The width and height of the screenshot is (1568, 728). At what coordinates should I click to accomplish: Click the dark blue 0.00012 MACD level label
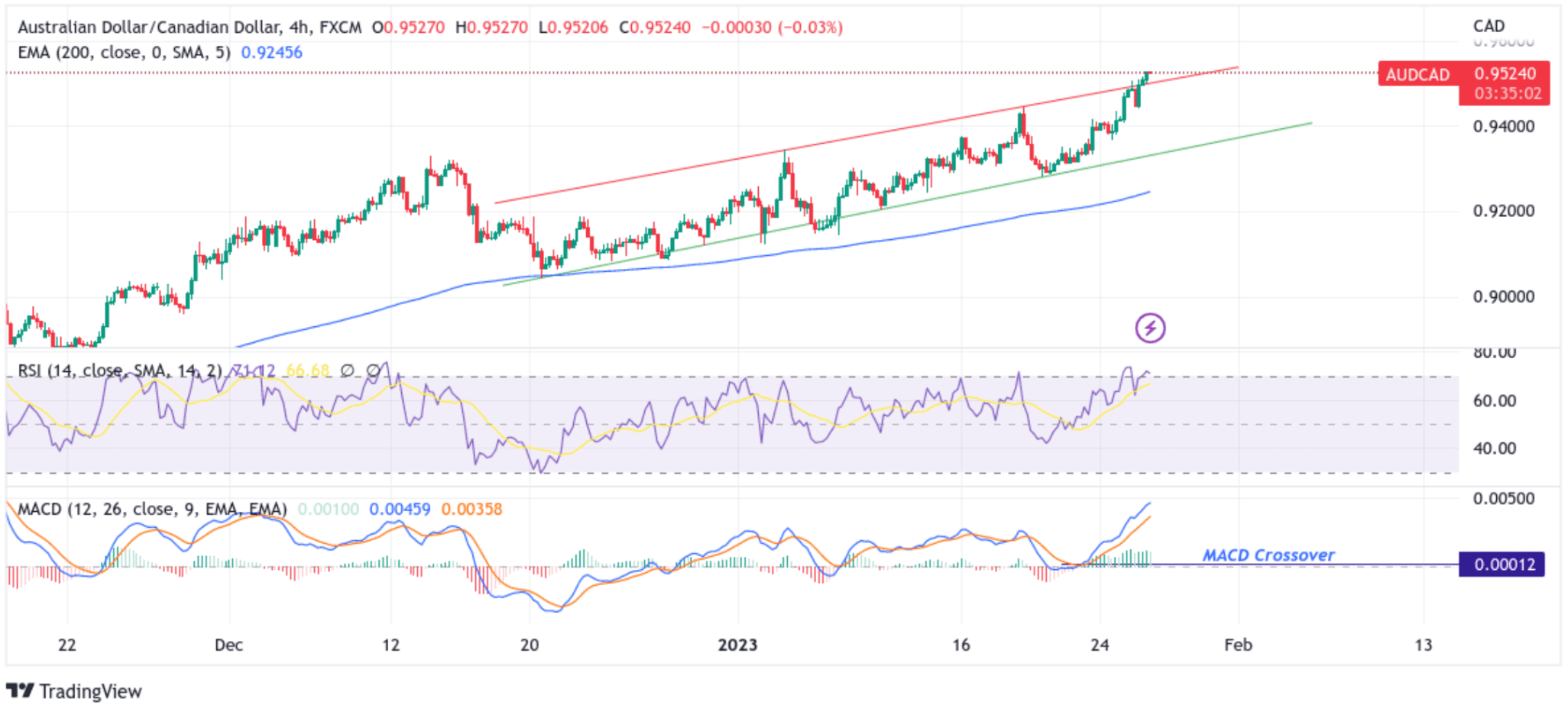click(1502, 565)
